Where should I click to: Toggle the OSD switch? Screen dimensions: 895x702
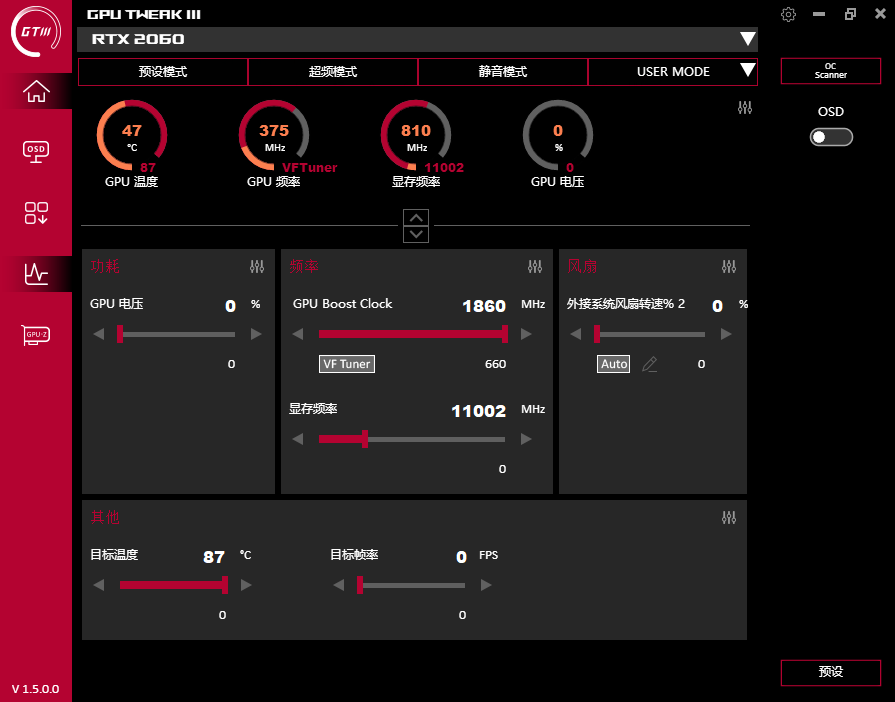[x=831, y=137]
